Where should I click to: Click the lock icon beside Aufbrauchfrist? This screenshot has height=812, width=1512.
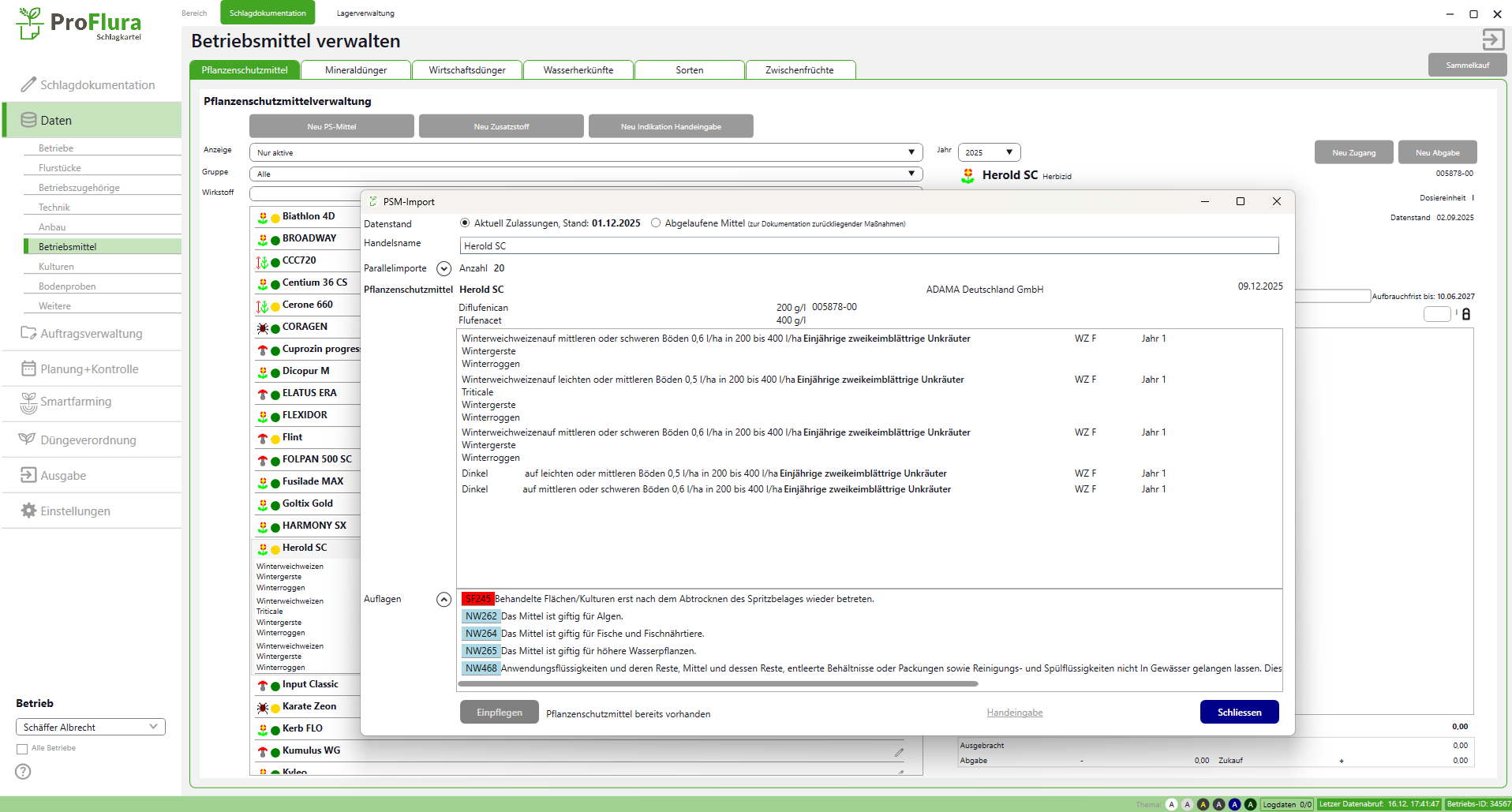click(1466, 314)
